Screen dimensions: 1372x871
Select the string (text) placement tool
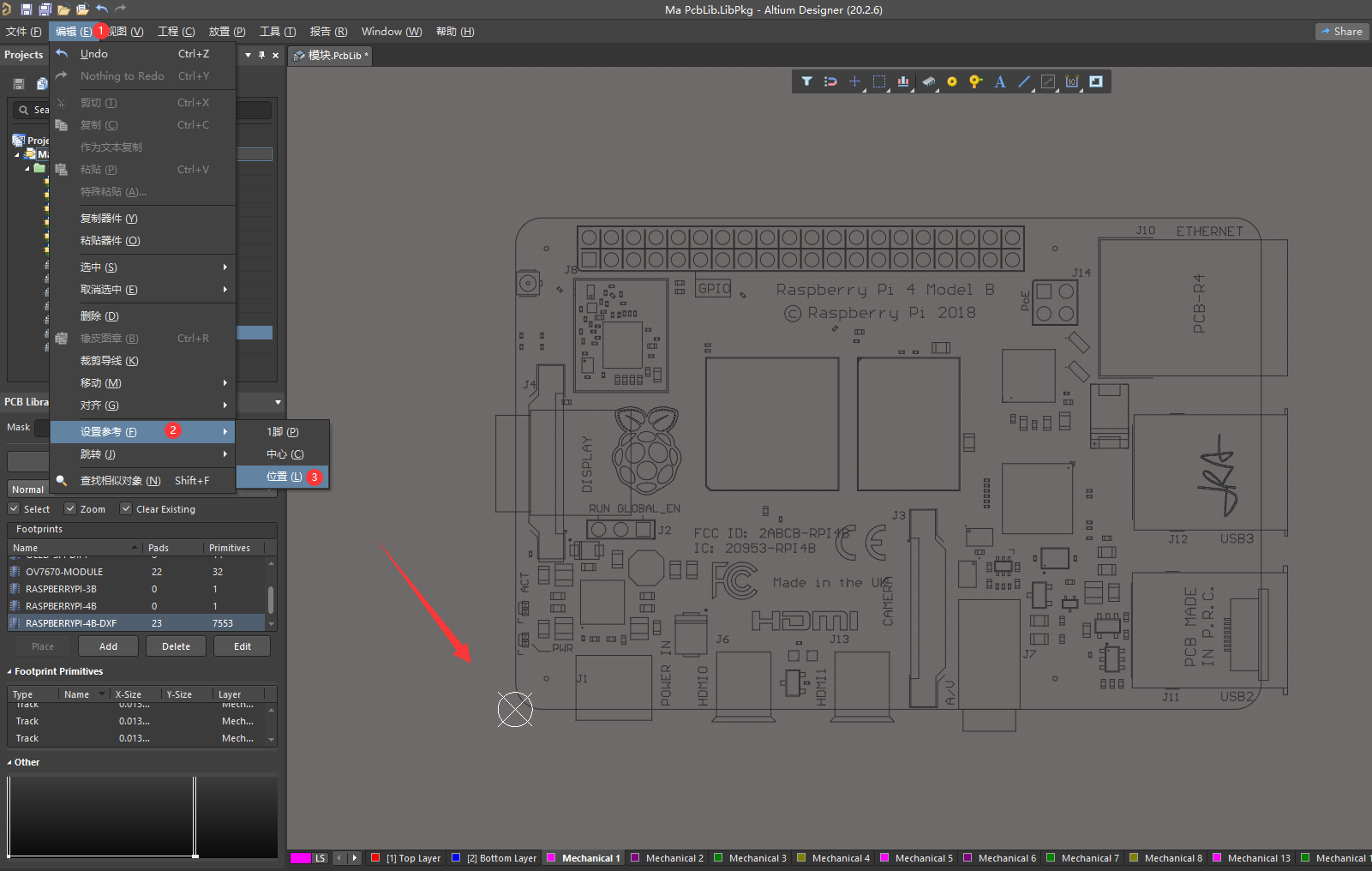click(999, 81)
